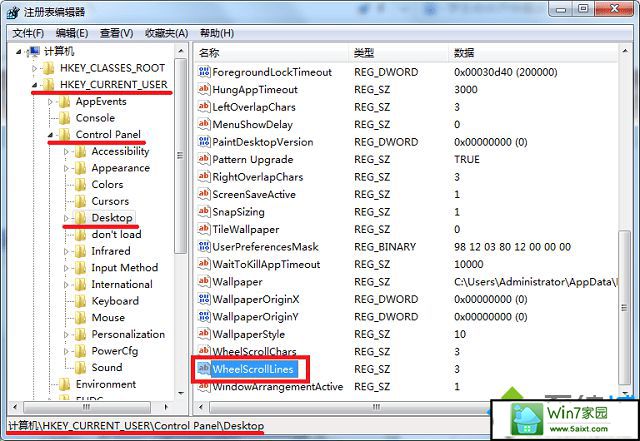Expand the Accessibility key

tap(66, 151)
